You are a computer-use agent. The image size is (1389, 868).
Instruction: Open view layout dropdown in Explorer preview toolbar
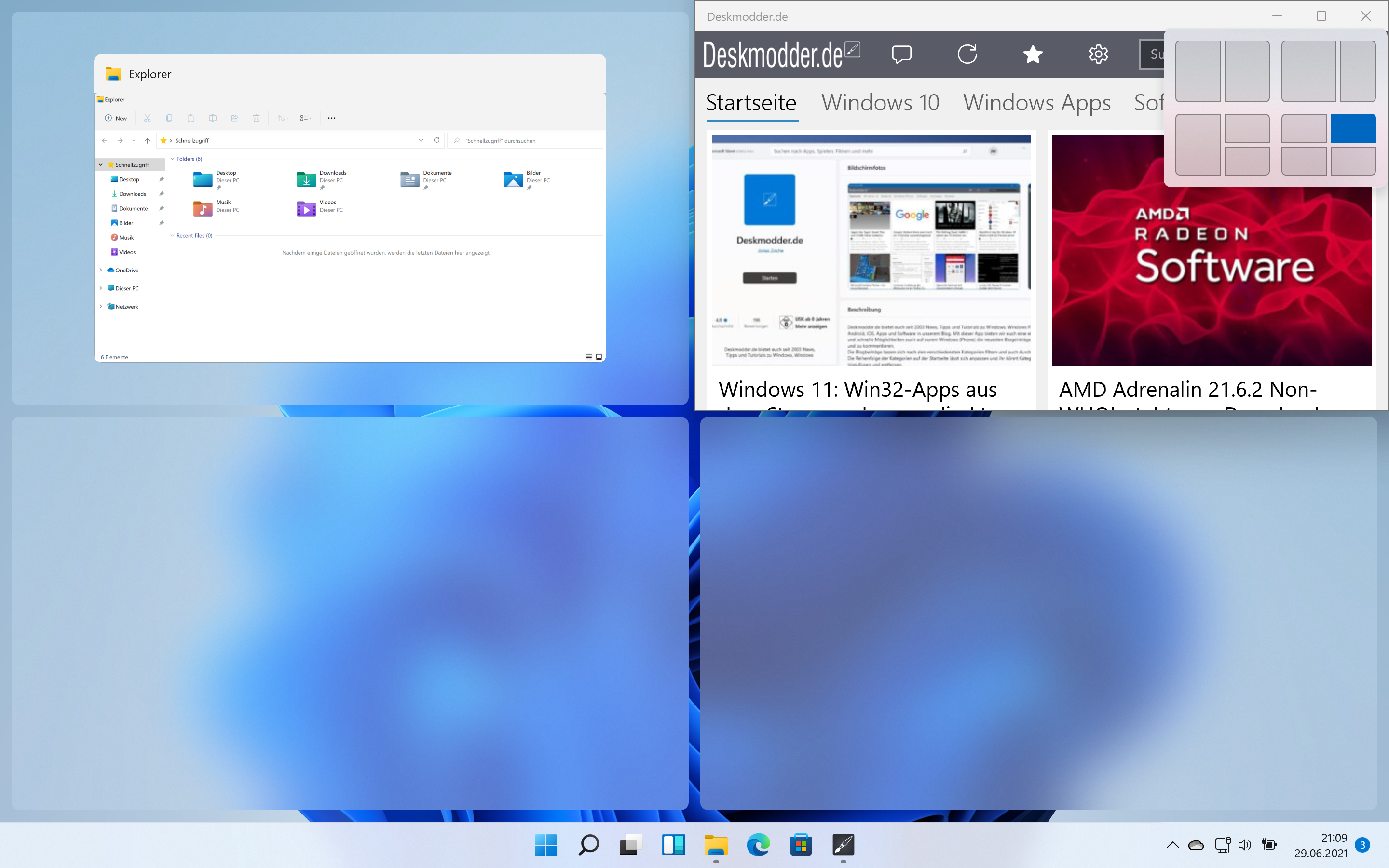306,118
